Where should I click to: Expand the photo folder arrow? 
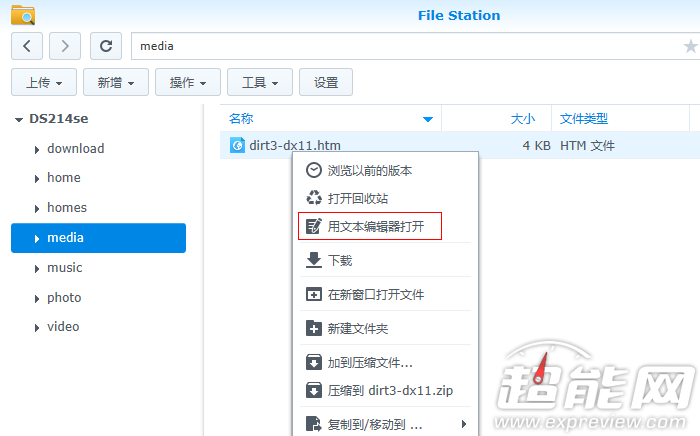coord(37,299)
